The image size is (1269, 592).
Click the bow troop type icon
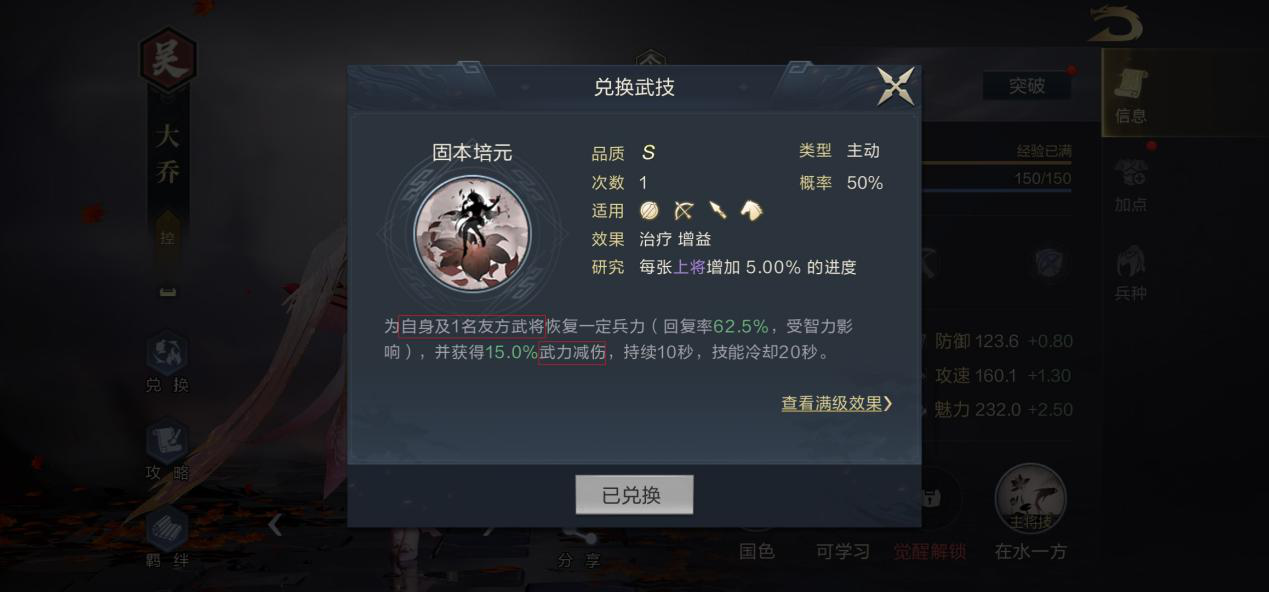(684, 210)
